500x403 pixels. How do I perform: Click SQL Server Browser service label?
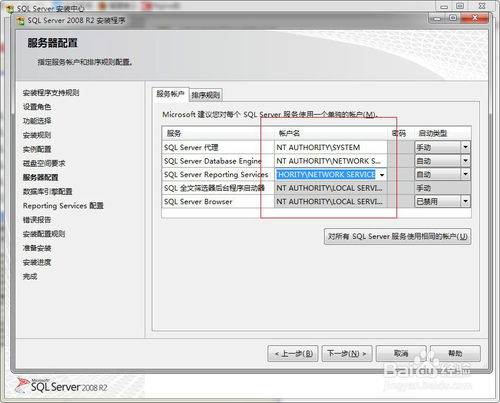click(198, 201)
